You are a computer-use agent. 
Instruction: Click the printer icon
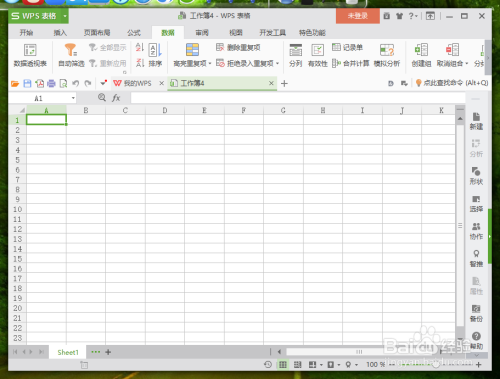51,83
